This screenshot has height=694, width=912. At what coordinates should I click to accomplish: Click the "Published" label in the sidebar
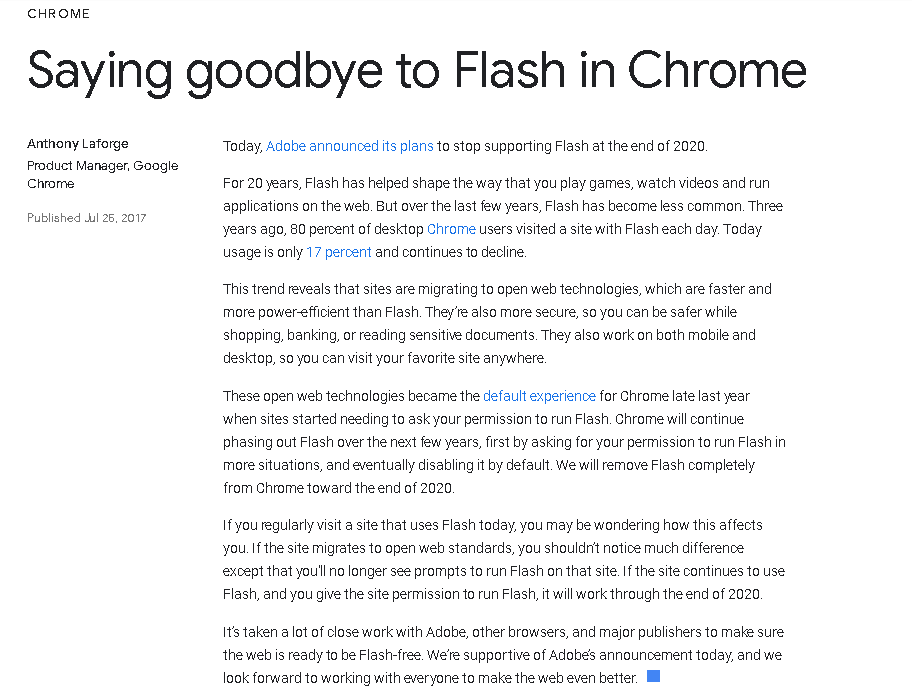[54, 218]
